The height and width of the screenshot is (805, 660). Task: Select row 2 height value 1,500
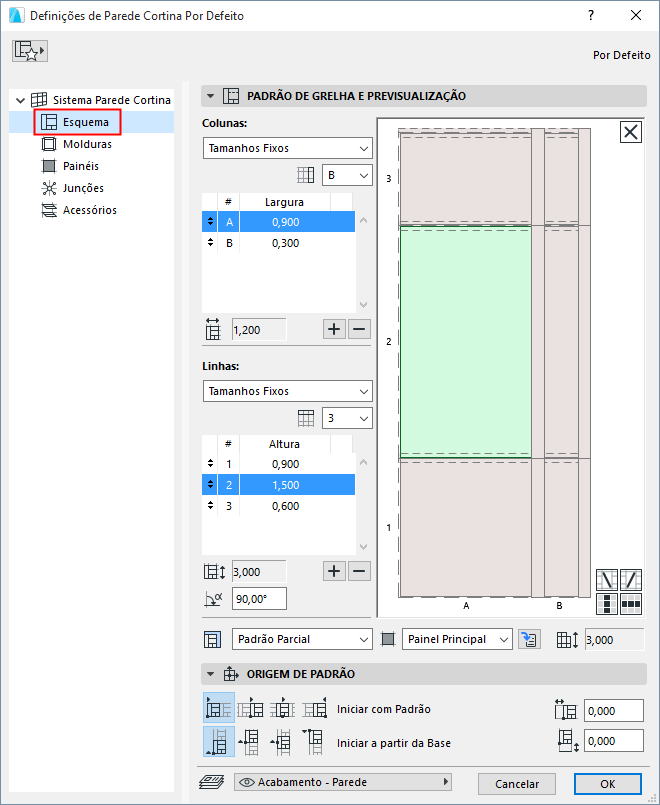285,485
